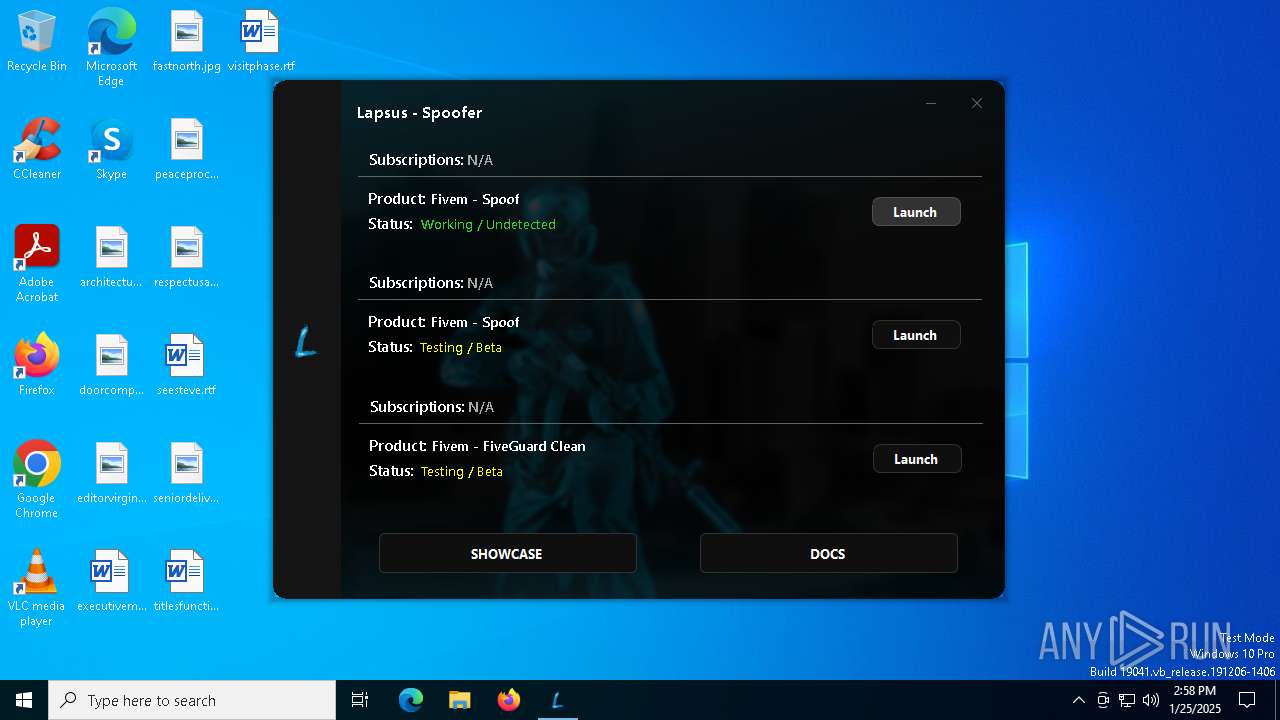Select the seniordeliv... image file icon
Image resolution: width=1280 pixels, height=720 pixels.
click(187, 474)
